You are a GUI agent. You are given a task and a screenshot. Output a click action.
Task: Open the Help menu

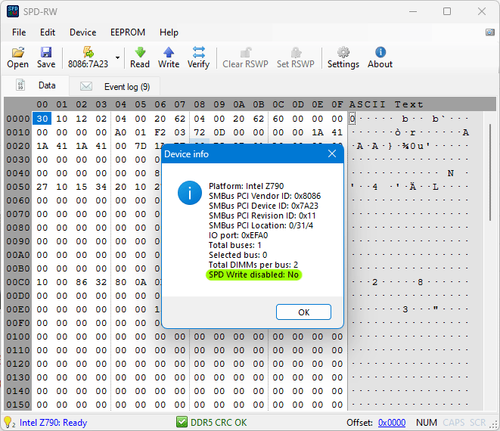pyautogui.click(x=169, y=32)
